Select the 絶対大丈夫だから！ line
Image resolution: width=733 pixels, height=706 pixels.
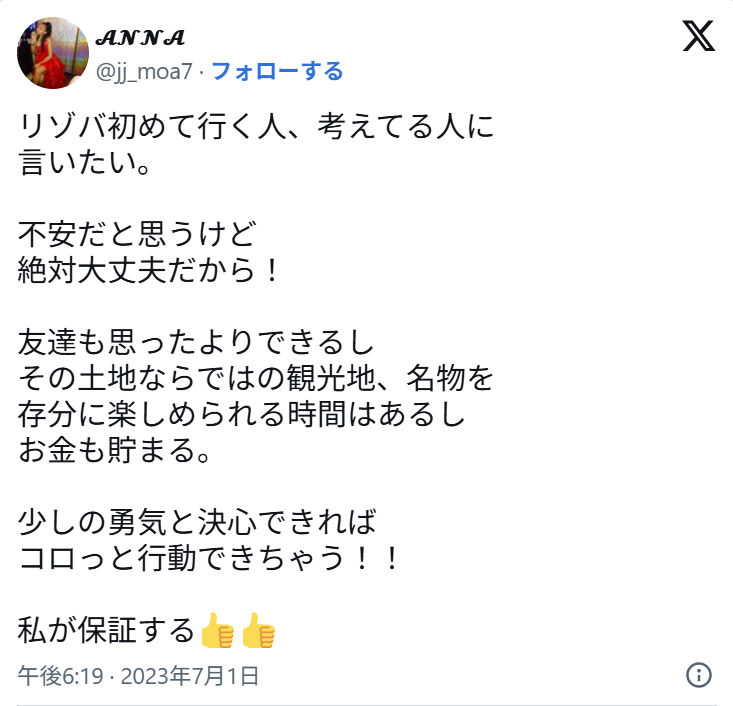[x=151, y=271]
